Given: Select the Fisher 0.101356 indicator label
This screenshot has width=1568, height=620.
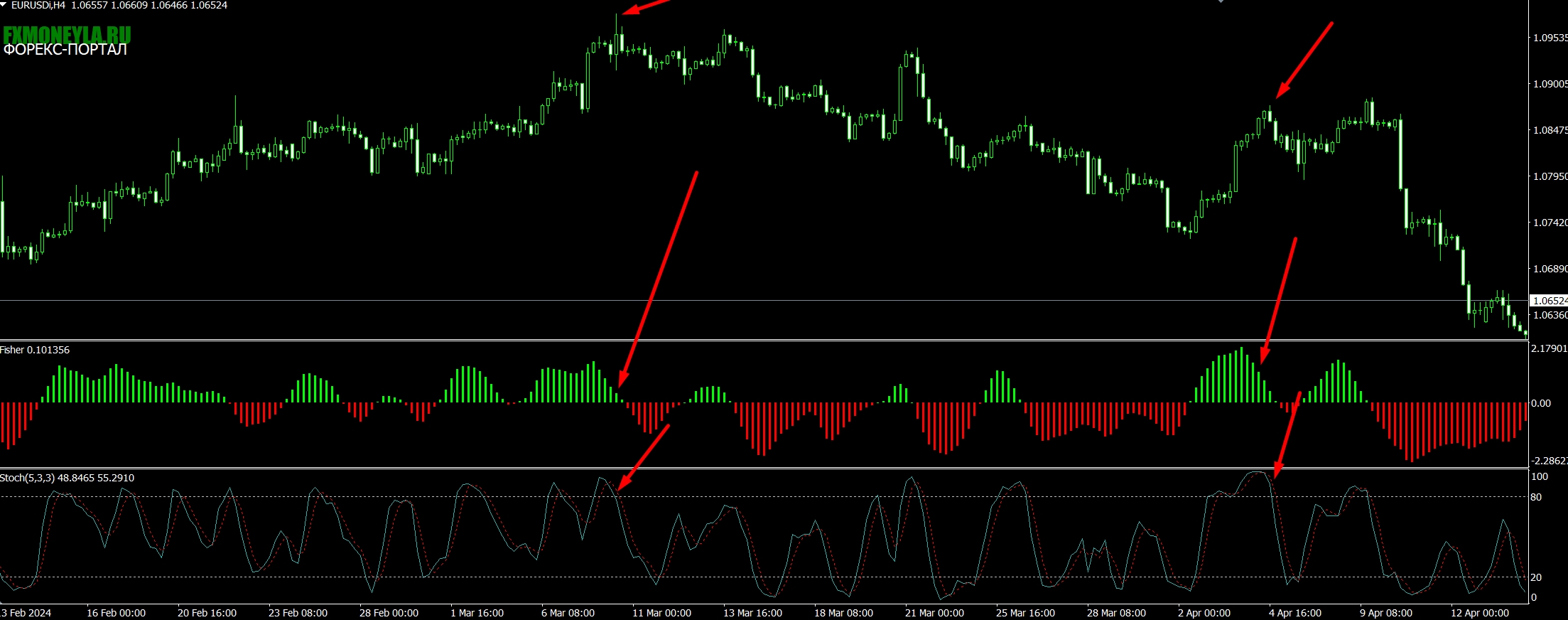Looking at the screenshot, I should (35, 350).
